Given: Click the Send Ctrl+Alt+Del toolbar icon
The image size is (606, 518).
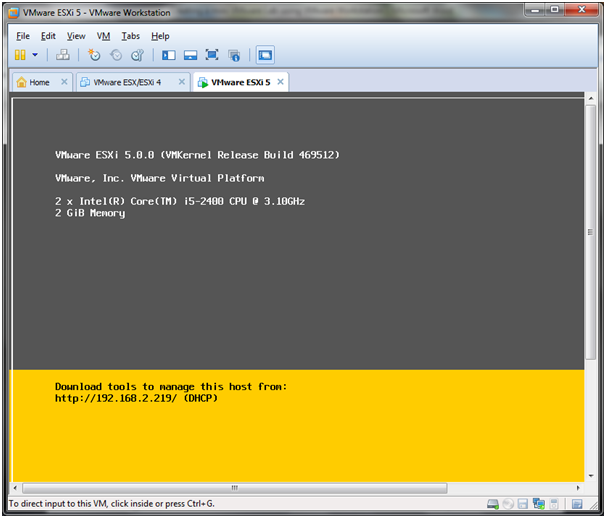Looking at the screenshot, I should point(63,55).
